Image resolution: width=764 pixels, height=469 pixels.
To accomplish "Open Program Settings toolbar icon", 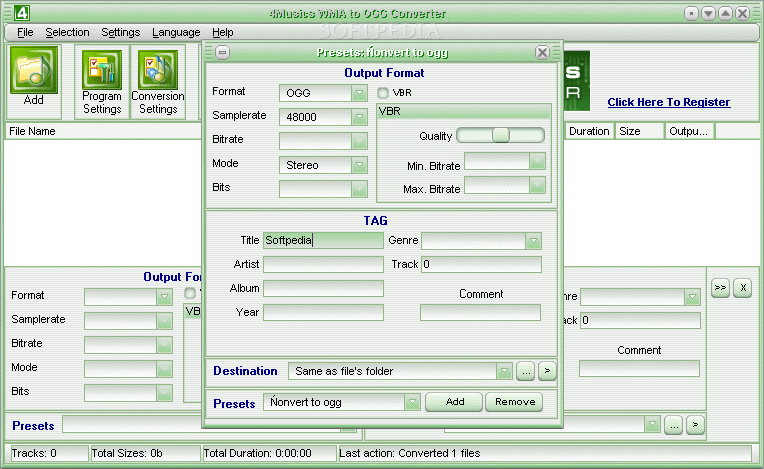I will coord(102,70).
